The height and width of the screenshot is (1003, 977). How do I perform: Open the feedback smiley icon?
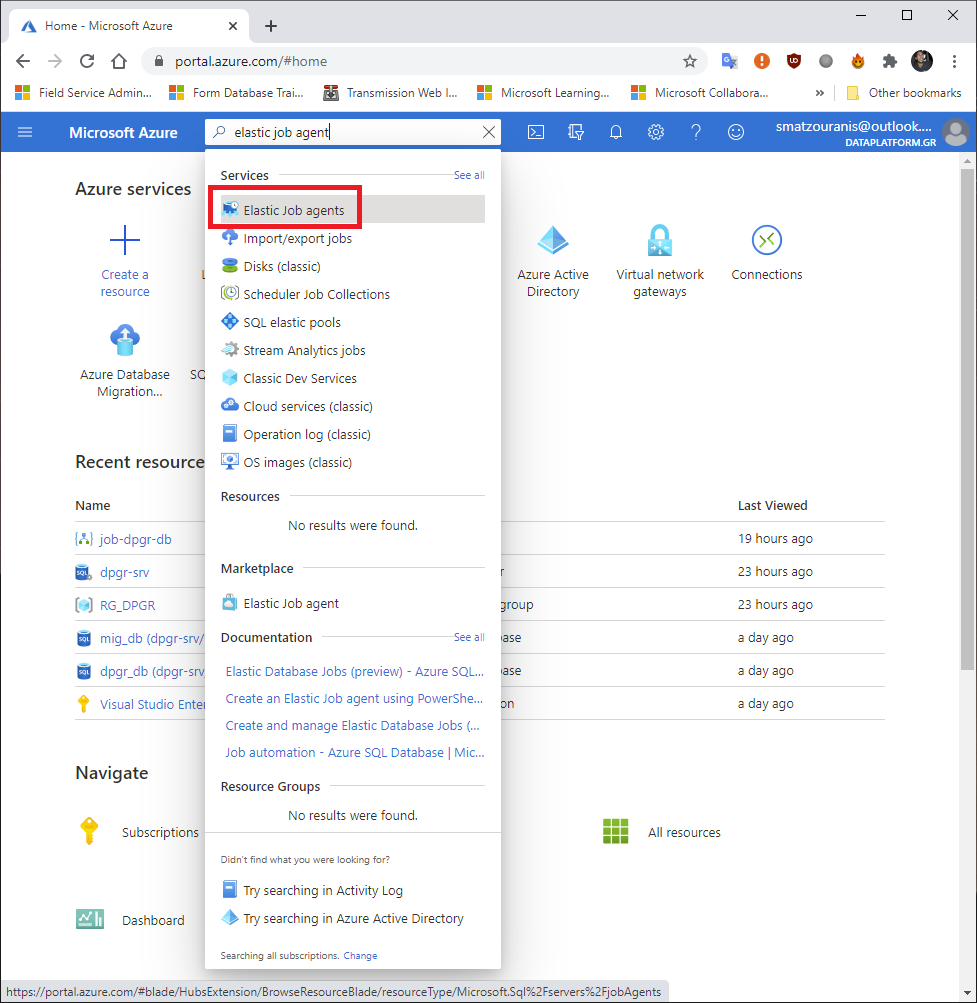pos(736,132)
